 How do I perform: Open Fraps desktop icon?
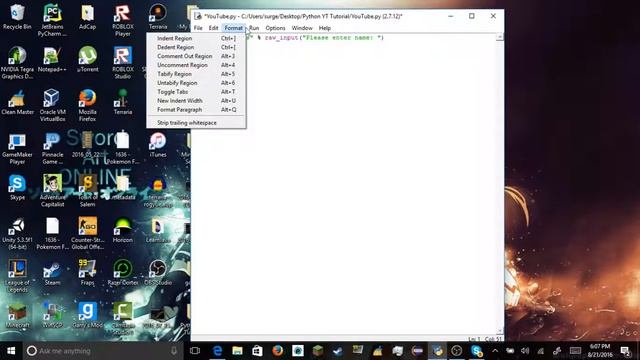tap(87, 273)
